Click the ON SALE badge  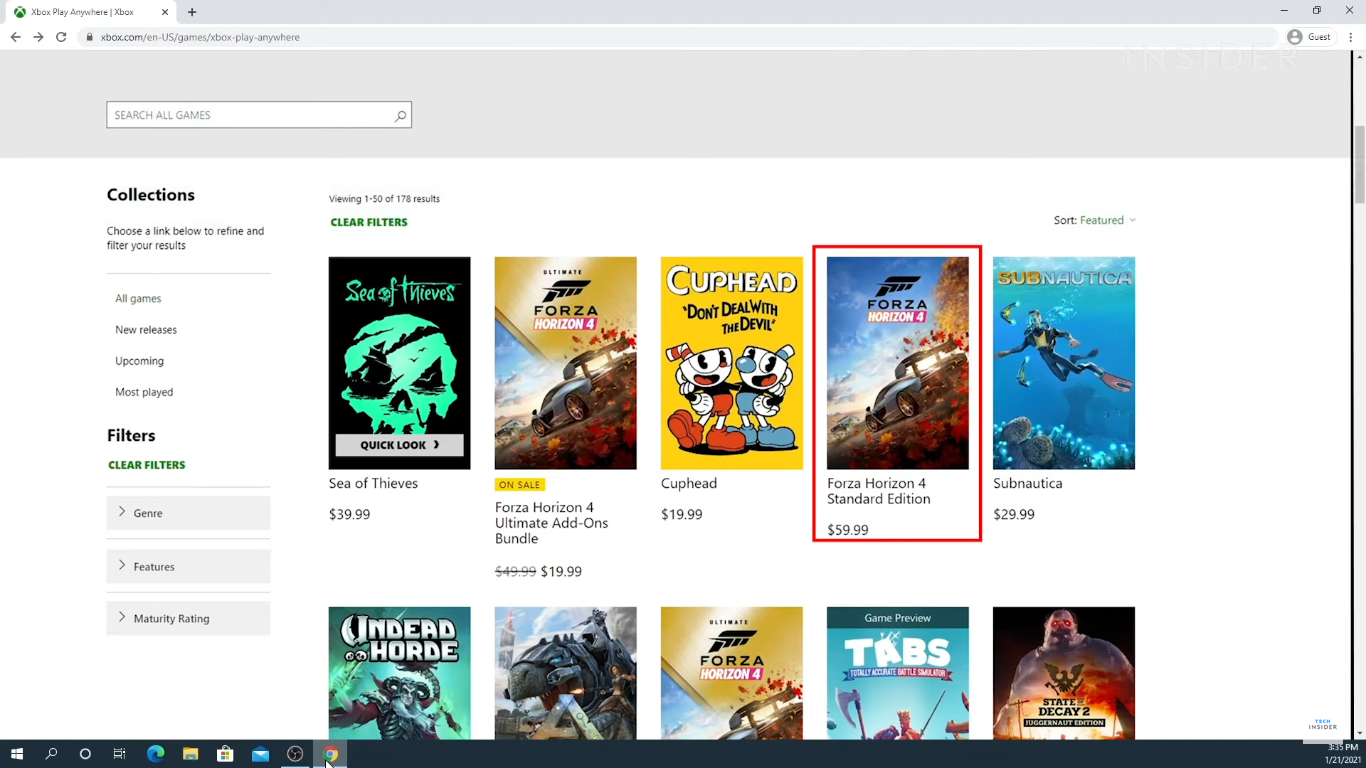[x=520, y=484]
